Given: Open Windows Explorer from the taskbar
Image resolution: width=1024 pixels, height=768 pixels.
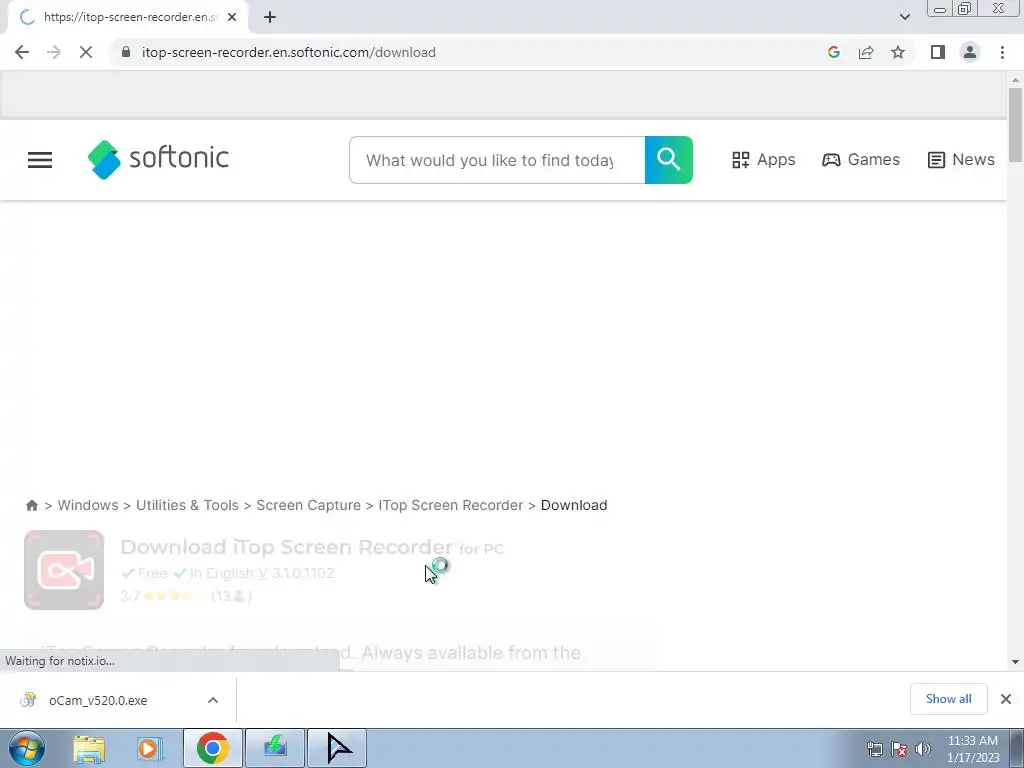Looking at the screenshot, I should click(89, 748).
